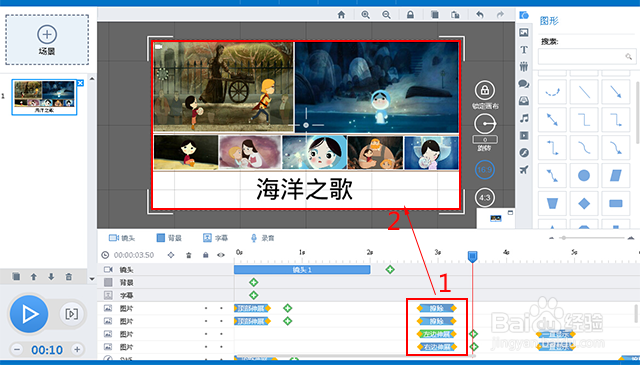Open the shapes (图形) panel icon
This screenshot has width=640, height=365.
524,16
